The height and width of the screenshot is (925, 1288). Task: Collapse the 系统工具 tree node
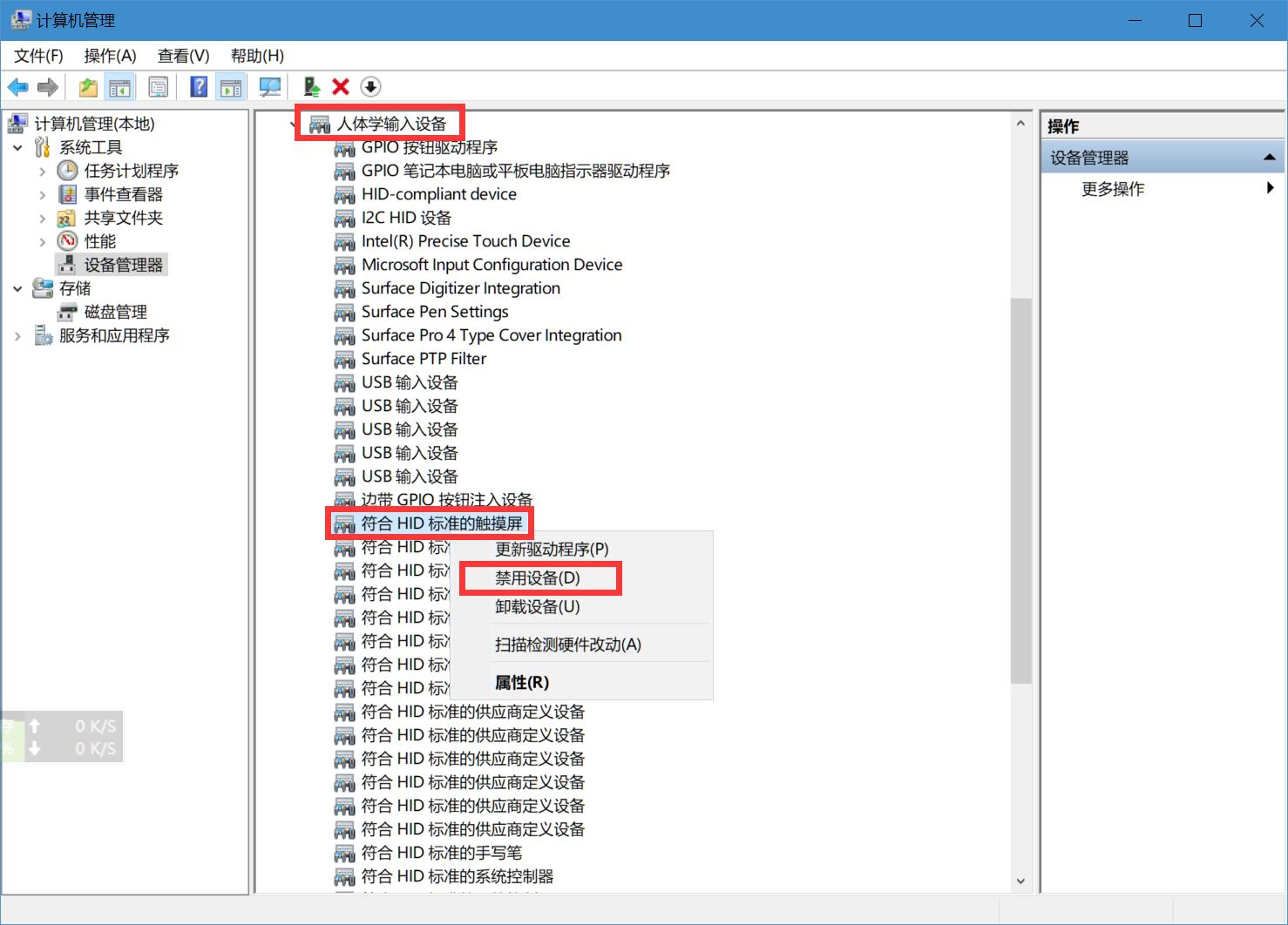tap(17, 148)
